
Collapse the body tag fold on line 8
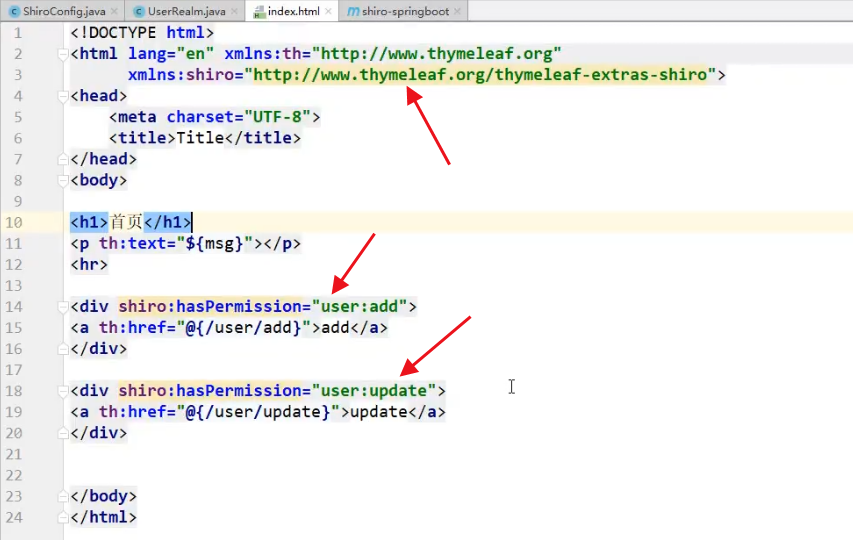point(63,181)
